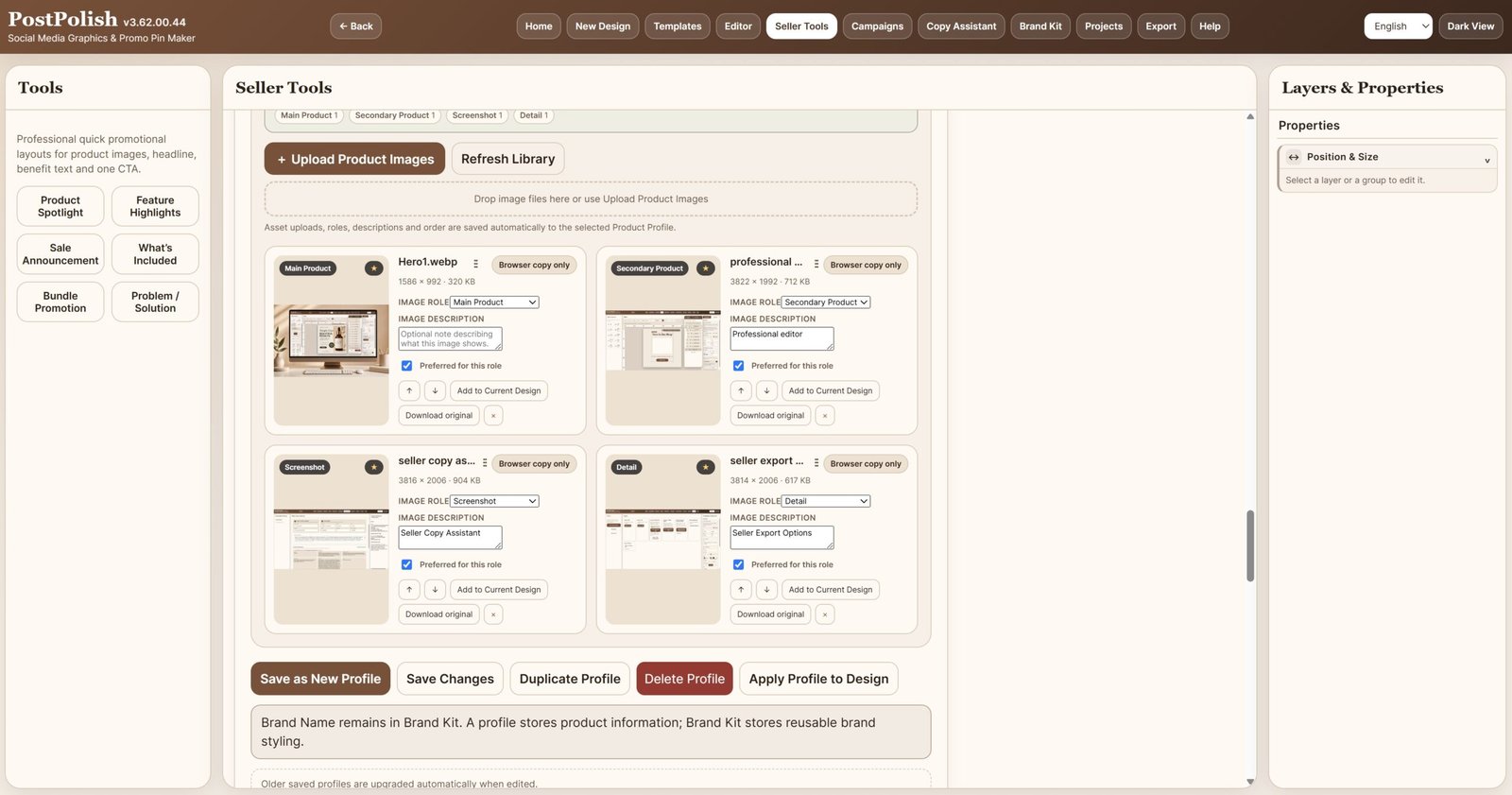Open the English language dropdown

pyautogui.click(x=1398, y=26)
